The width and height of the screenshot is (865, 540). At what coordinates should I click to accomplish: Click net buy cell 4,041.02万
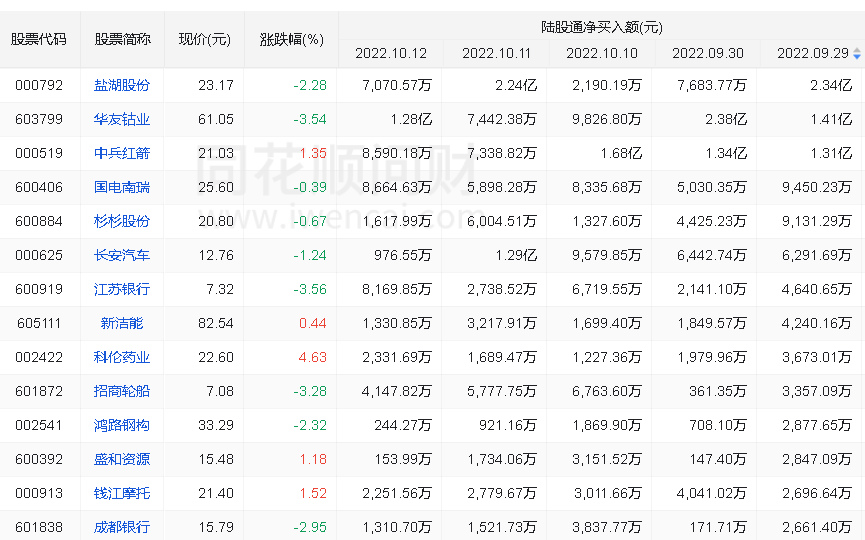pyautogui.click(x=712, y=493)
